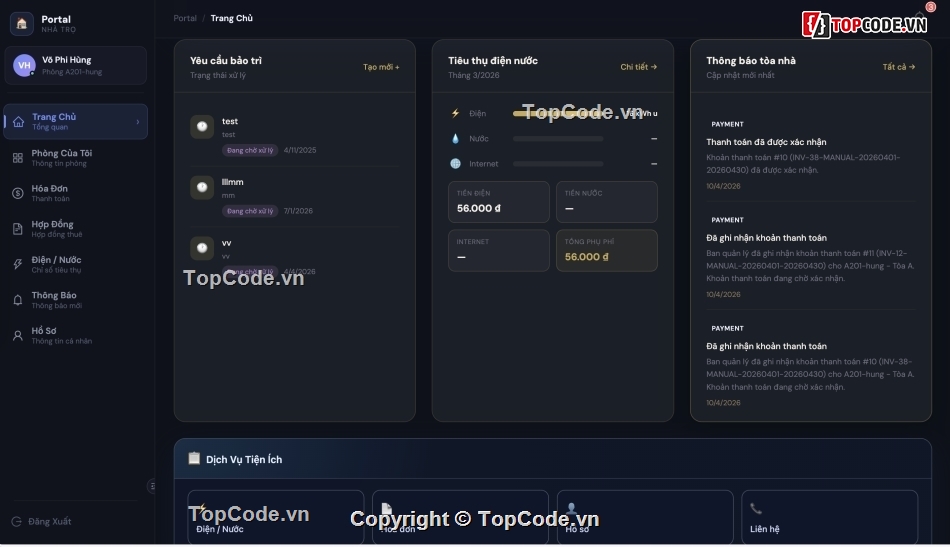Expand the Trang Chủ chevron arrow
This screenshot has height=547, width=950.
pos(138,122)
